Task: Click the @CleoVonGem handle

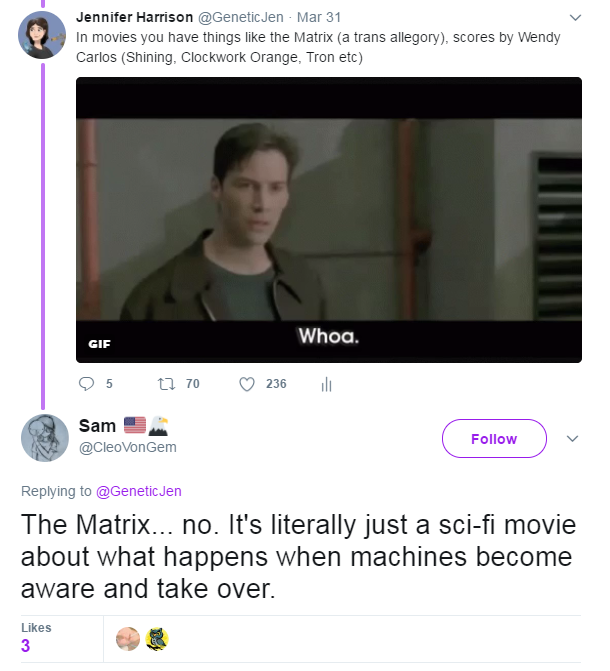Action: click(x=128, y=447)
